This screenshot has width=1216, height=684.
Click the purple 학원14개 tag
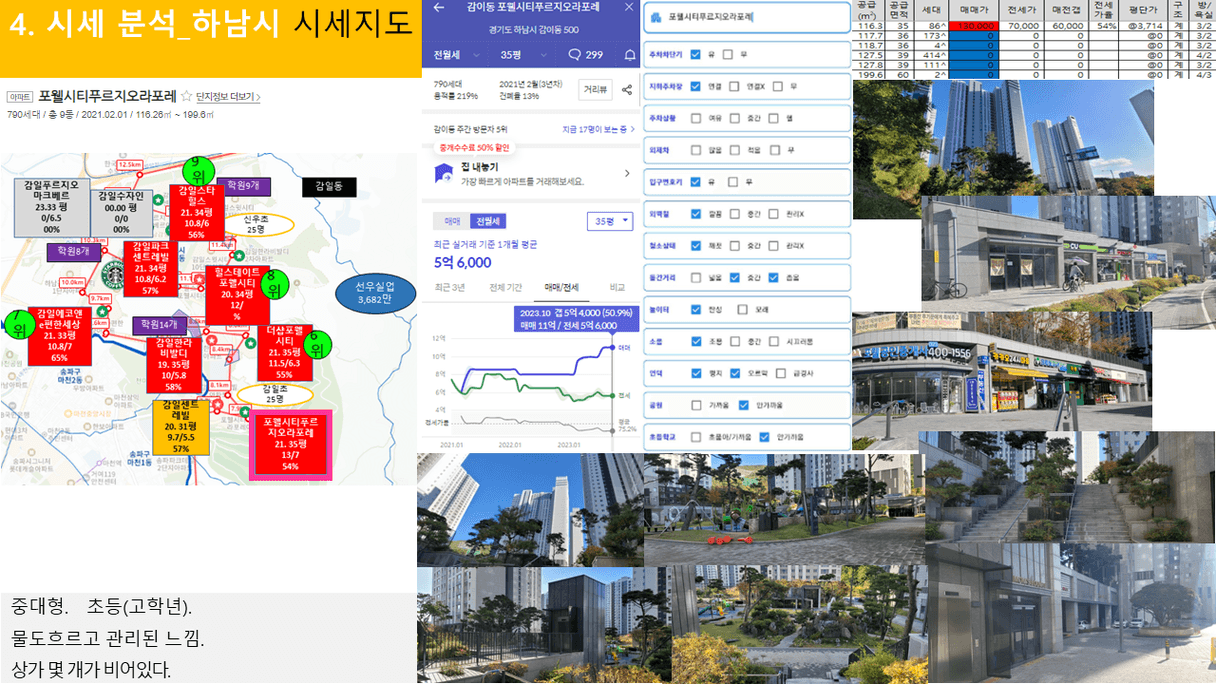(159, 324)
